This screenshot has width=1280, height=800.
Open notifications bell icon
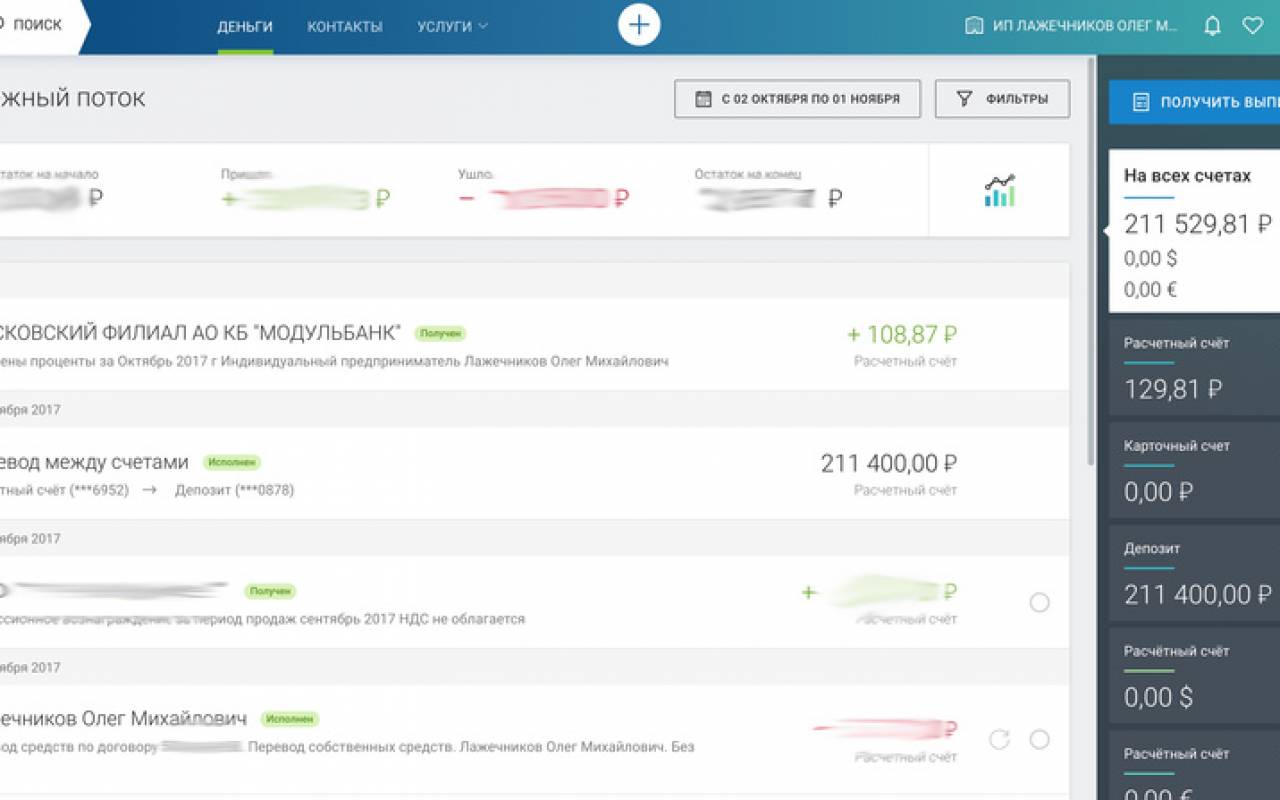pyautogui.click(x=1212, y=26)
